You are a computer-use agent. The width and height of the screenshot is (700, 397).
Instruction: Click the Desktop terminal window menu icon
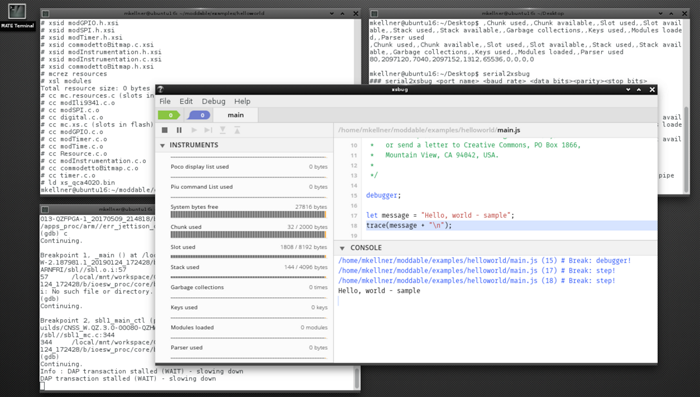tap(375, 13)
